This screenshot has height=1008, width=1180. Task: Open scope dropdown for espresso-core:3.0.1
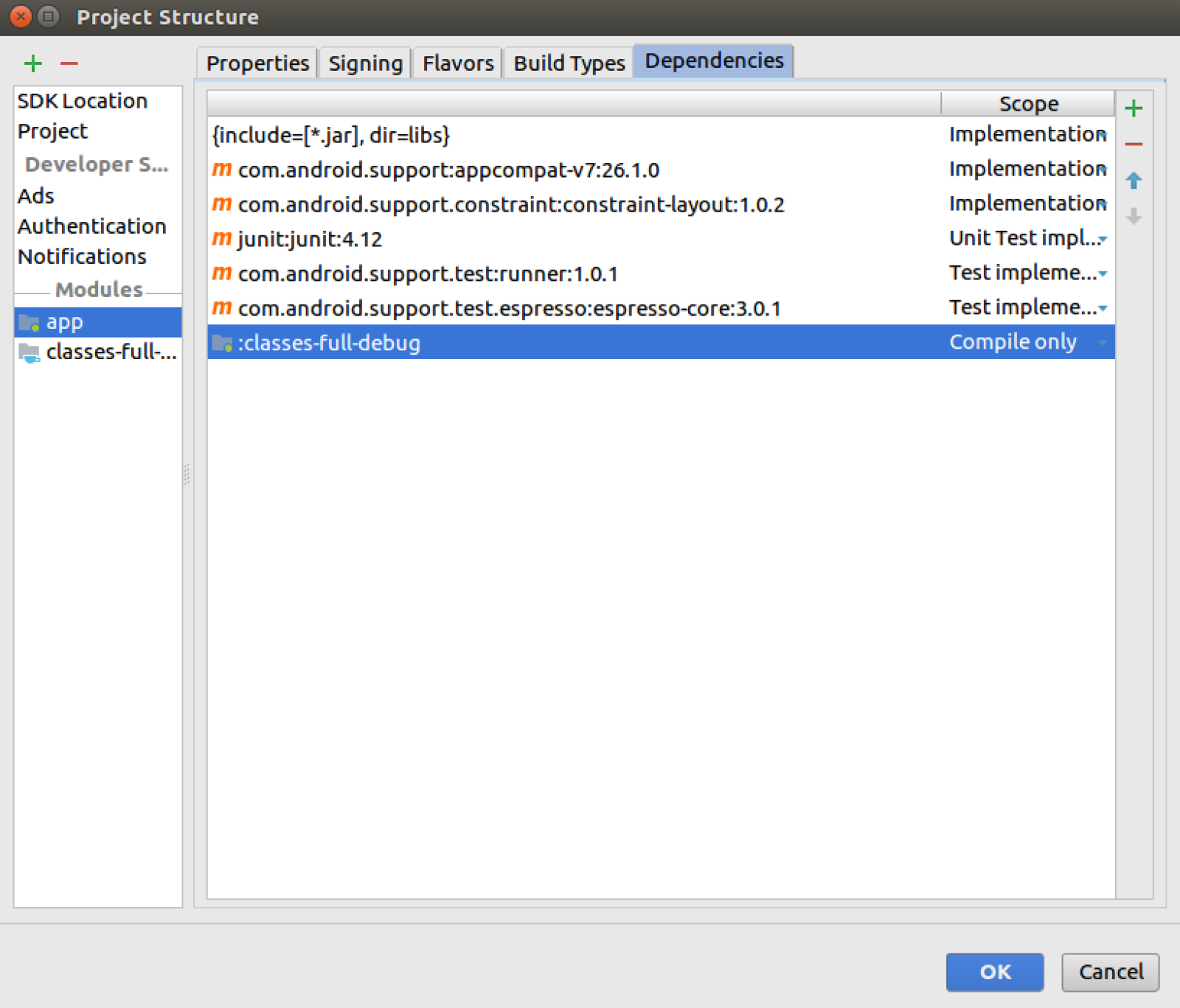pyautogui.click(x=1103, y=309)
